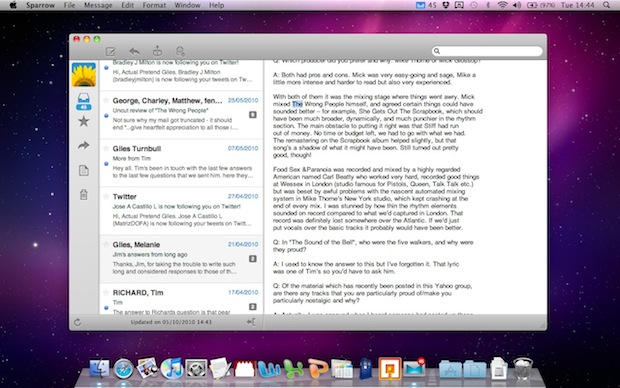Image resolution: width=620 pixels, height=388 pixels.
Task: Star the Twitter Jose A Castillo message
Action: coord(106,196)
